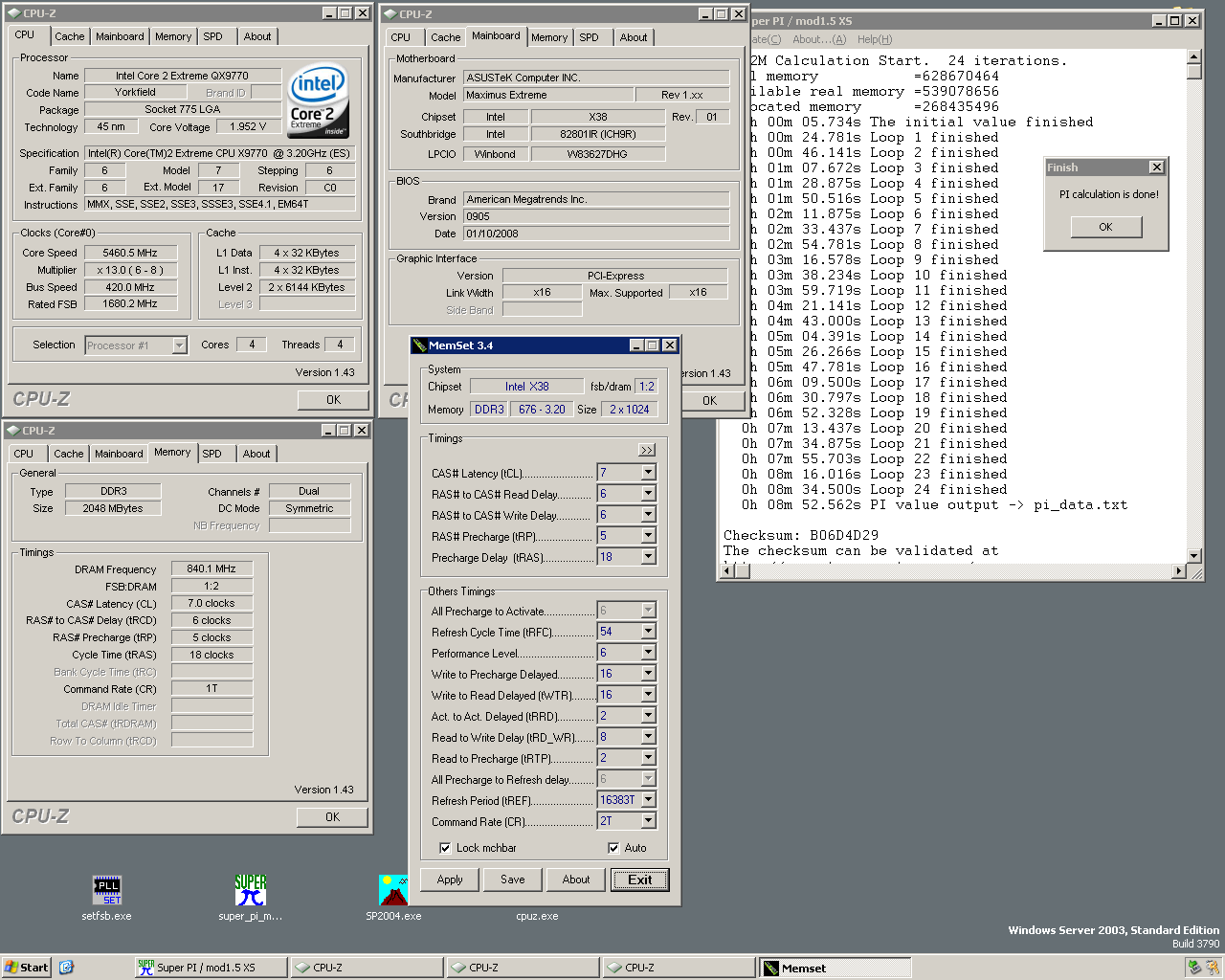Click the Intel Core 2 Extreme logo
This screenshot has width=1225, height=980.
point(318,101)
